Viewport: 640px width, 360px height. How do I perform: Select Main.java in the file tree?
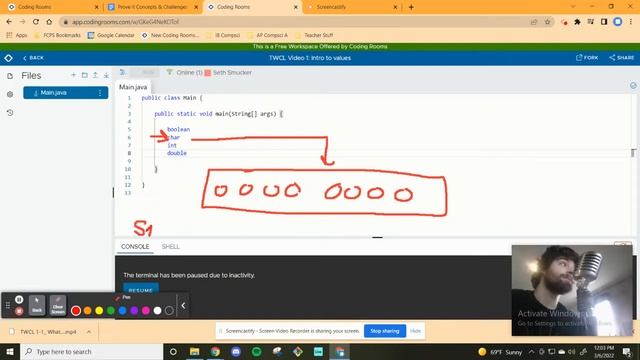[x=65, y=93]
